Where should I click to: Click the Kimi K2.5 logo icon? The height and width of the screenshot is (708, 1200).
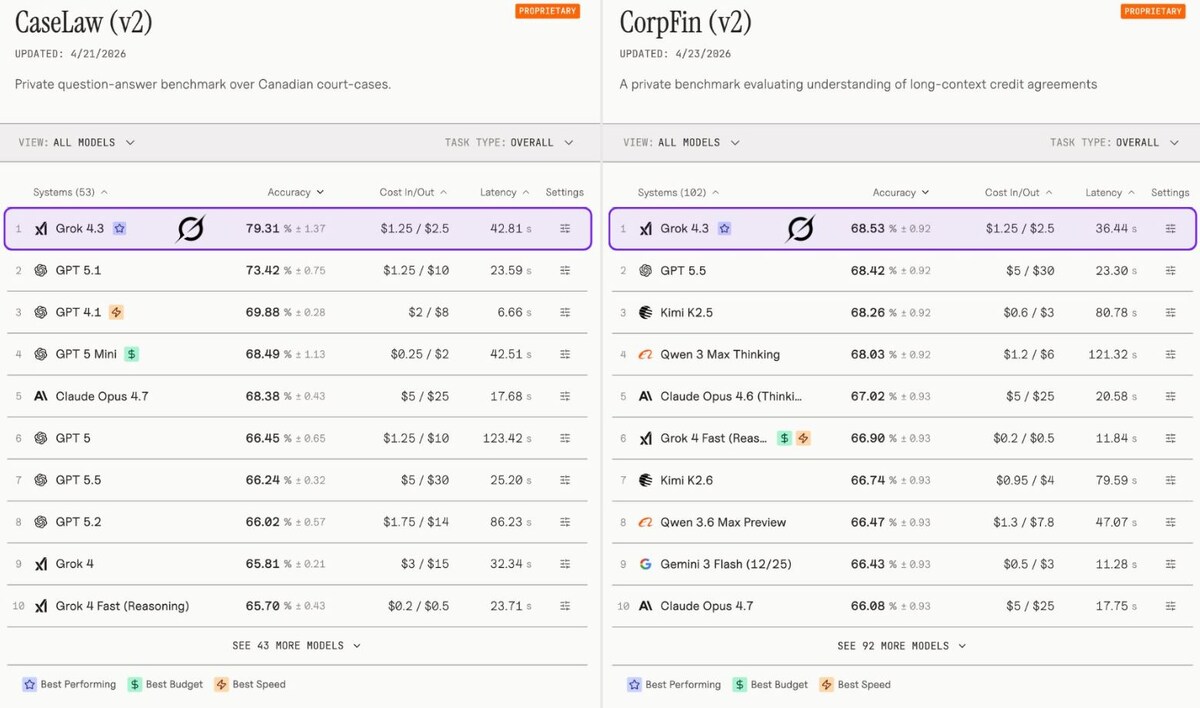coord(646,313)
